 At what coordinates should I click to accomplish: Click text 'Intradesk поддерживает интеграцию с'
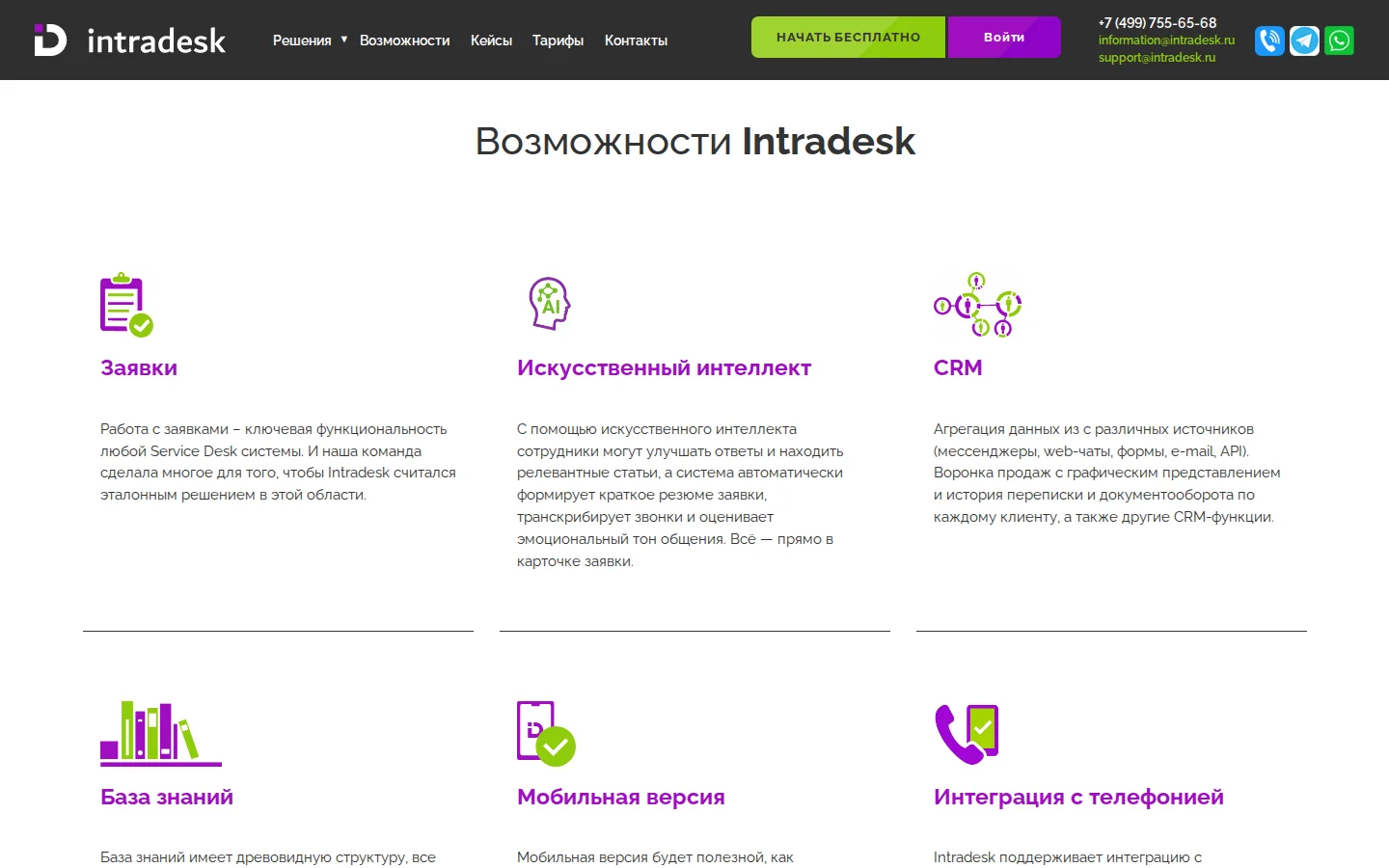(1068, 857)
